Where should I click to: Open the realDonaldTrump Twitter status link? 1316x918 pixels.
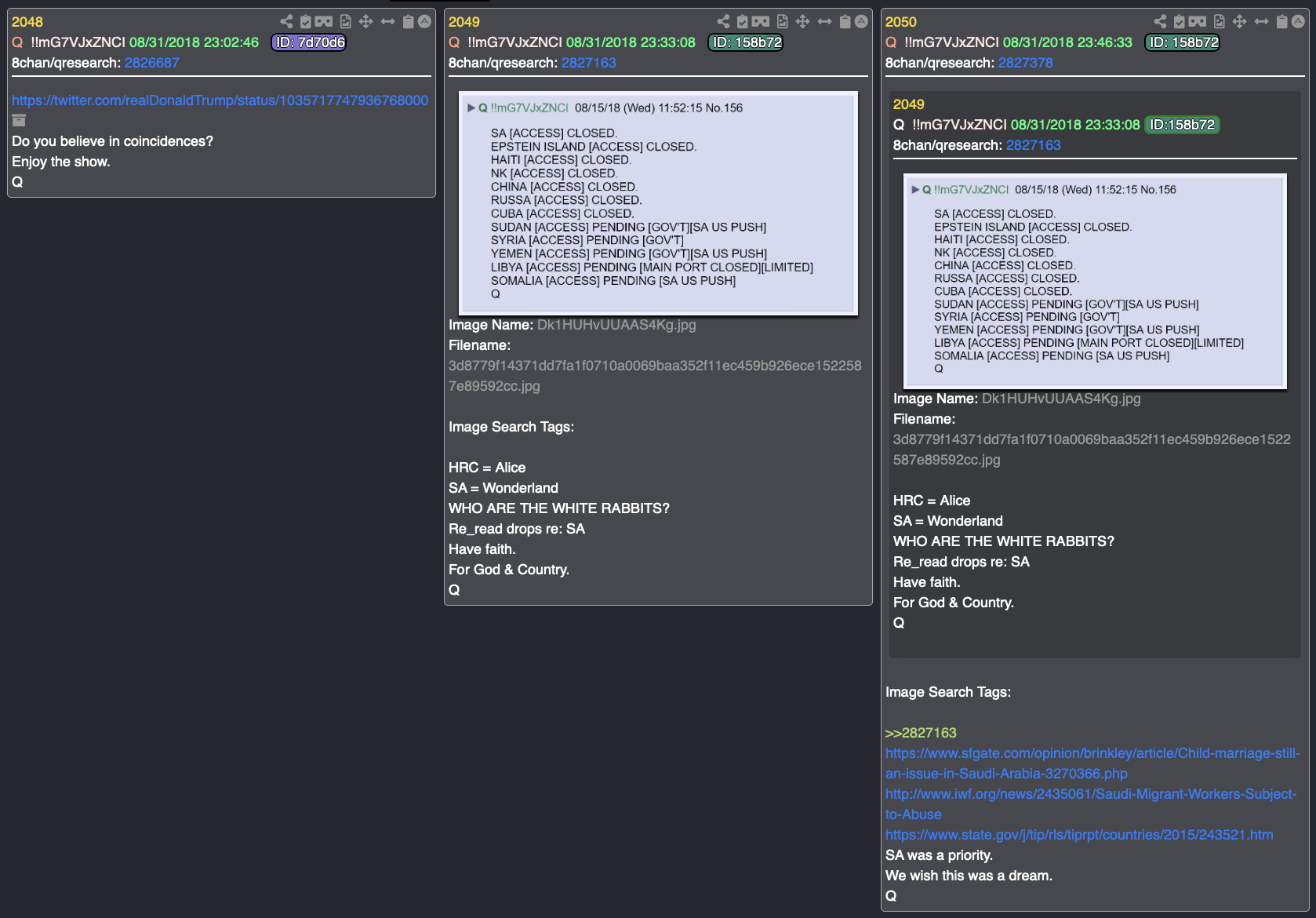(220, 100)
